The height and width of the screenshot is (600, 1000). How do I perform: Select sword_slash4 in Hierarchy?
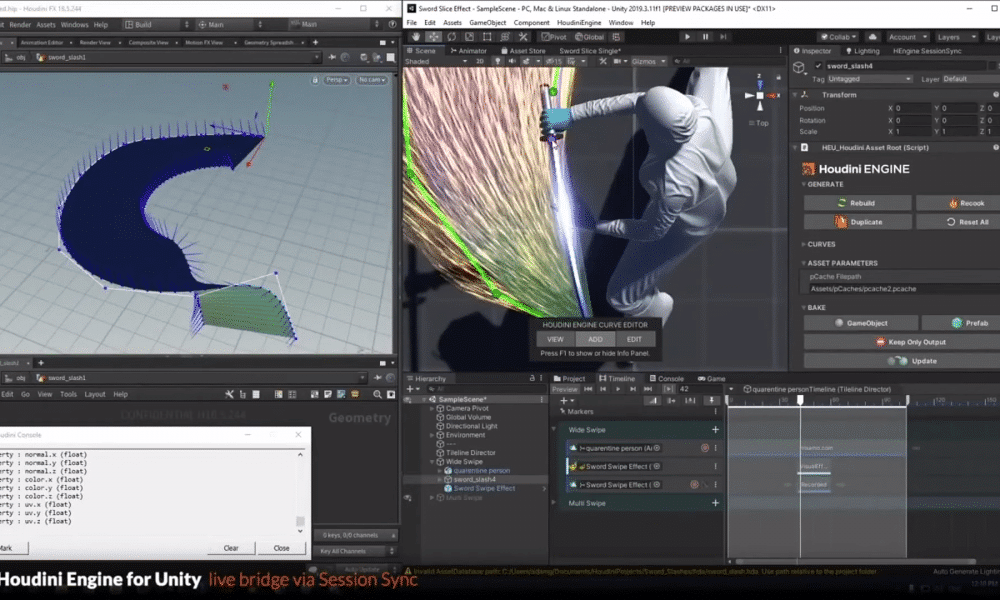point(474,479)
